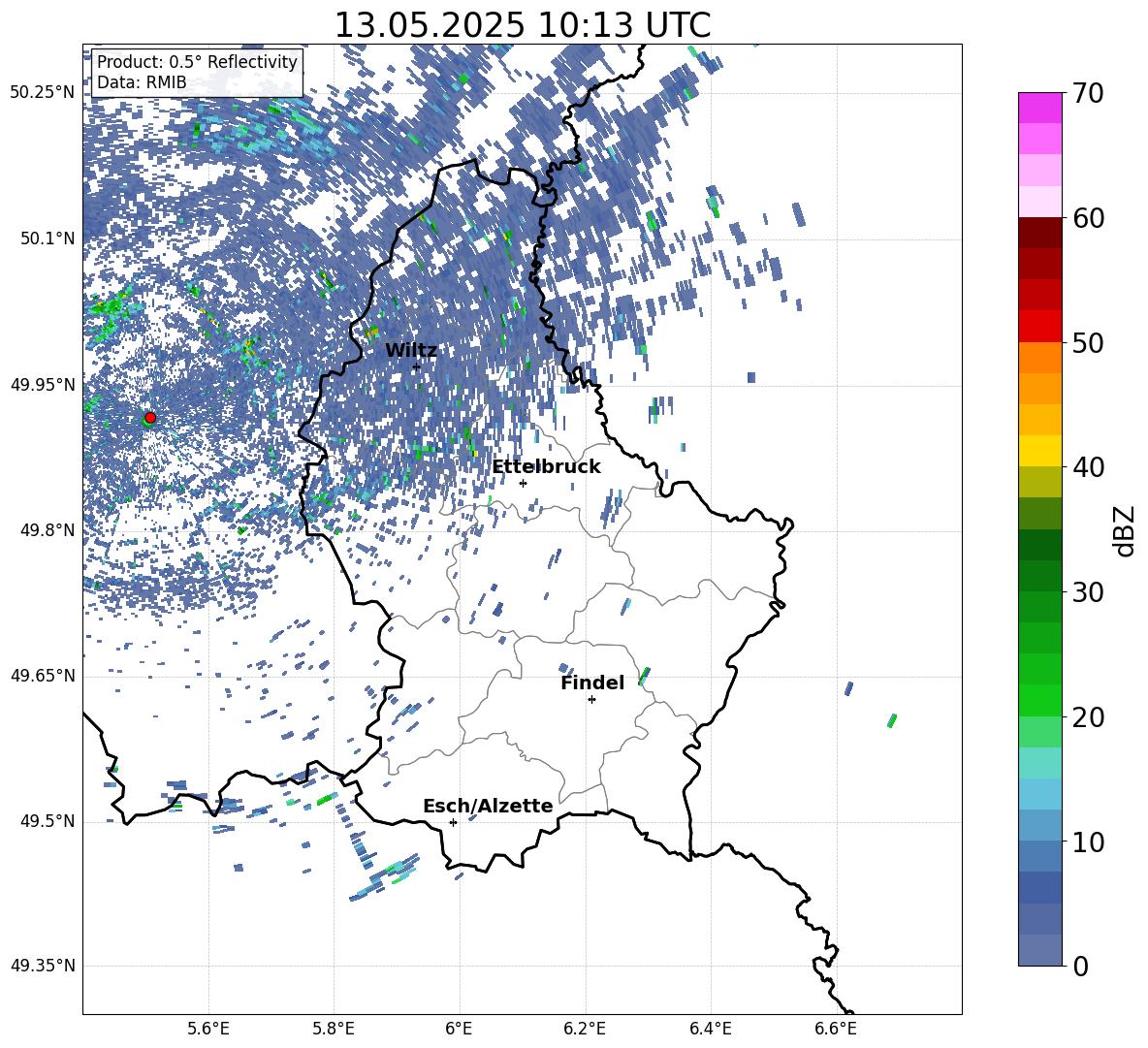Viewport: 1148px width, 1048px height.
Task: Click the magenta top colorbar segment
Action: pos(1039,108)
